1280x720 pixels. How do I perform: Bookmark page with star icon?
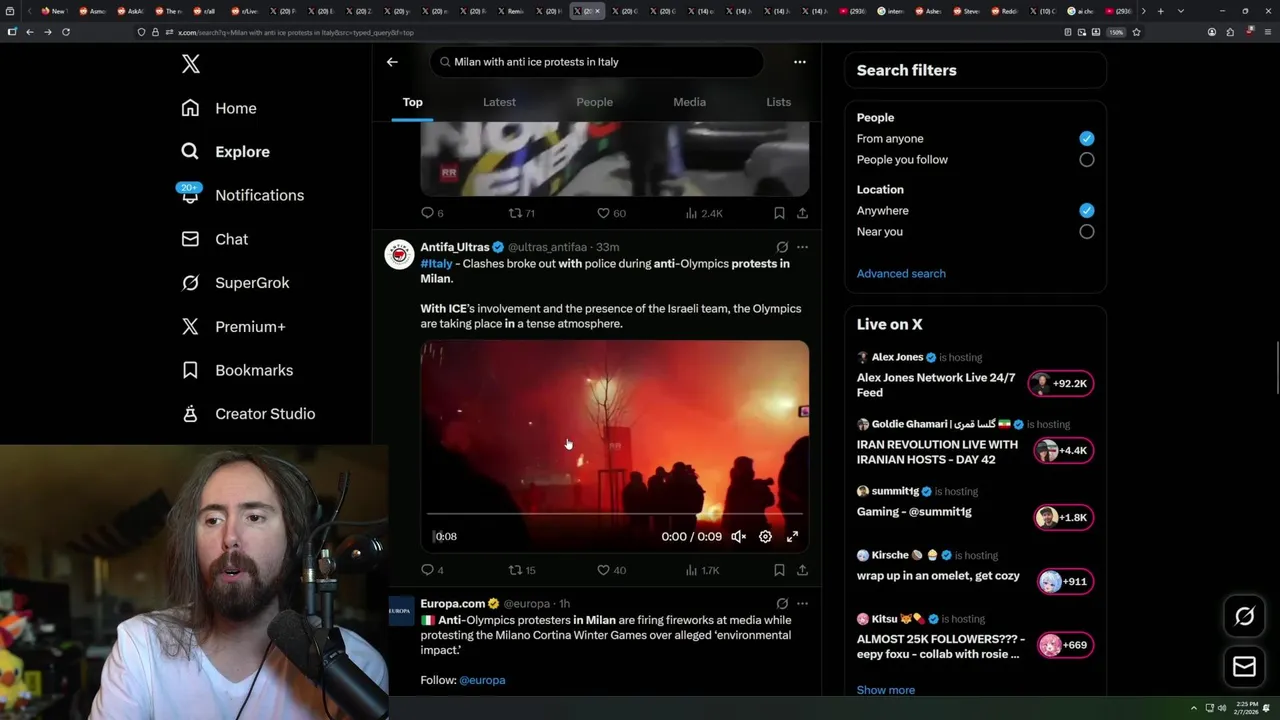pyautogui.click(x=1136, y=32)
